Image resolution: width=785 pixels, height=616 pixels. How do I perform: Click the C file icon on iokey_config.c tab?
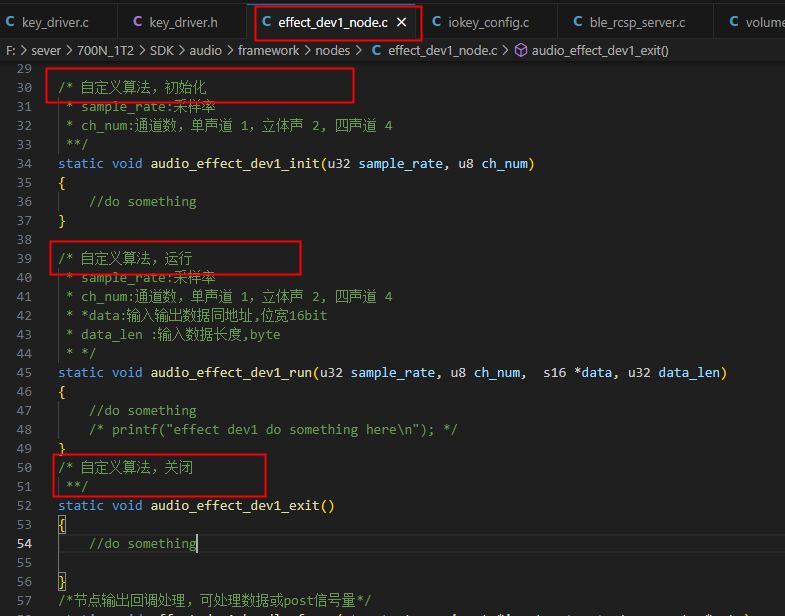437,22
